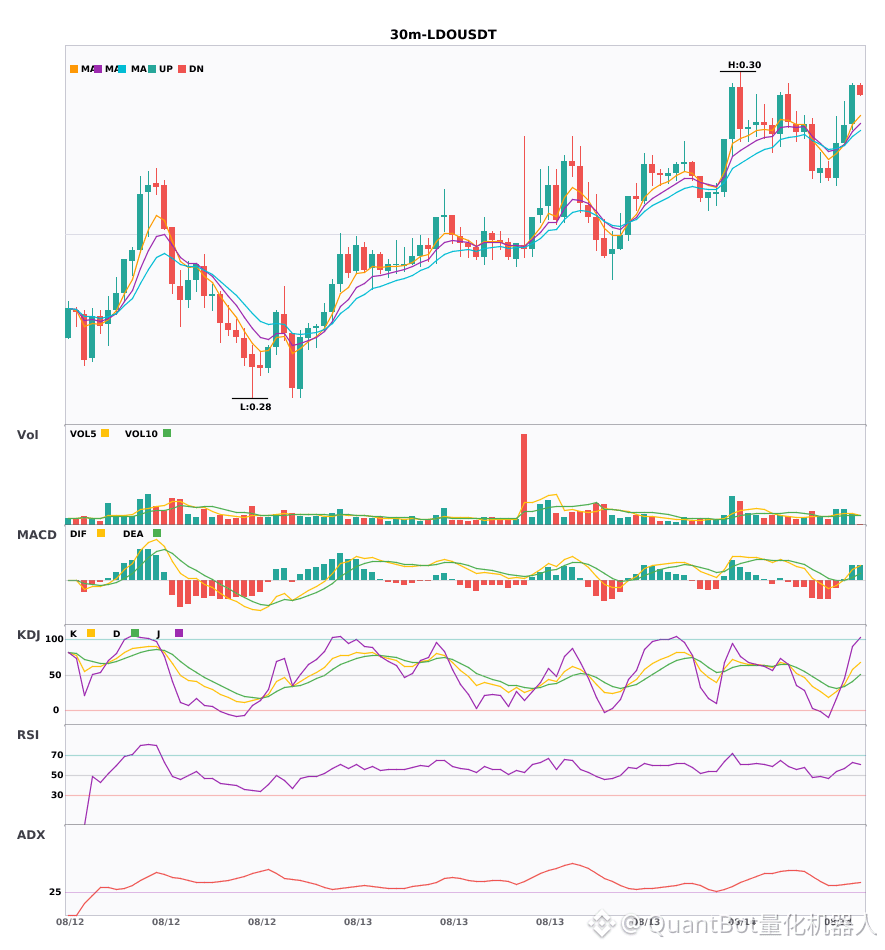Select the teal UP legend swatch

click(152, 69)
